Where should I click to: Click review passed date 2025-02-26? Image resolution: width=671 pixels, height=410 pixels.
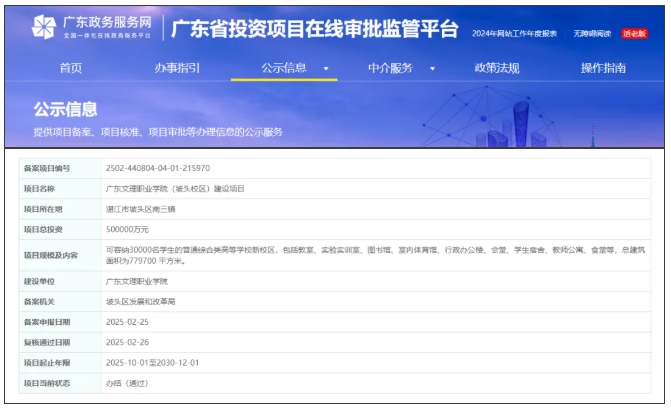(x=128, y=342)
